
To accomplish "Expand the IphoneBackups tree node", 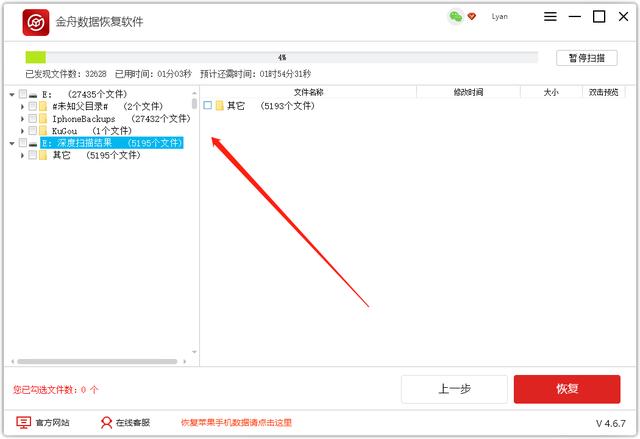I will click(22, 119).
